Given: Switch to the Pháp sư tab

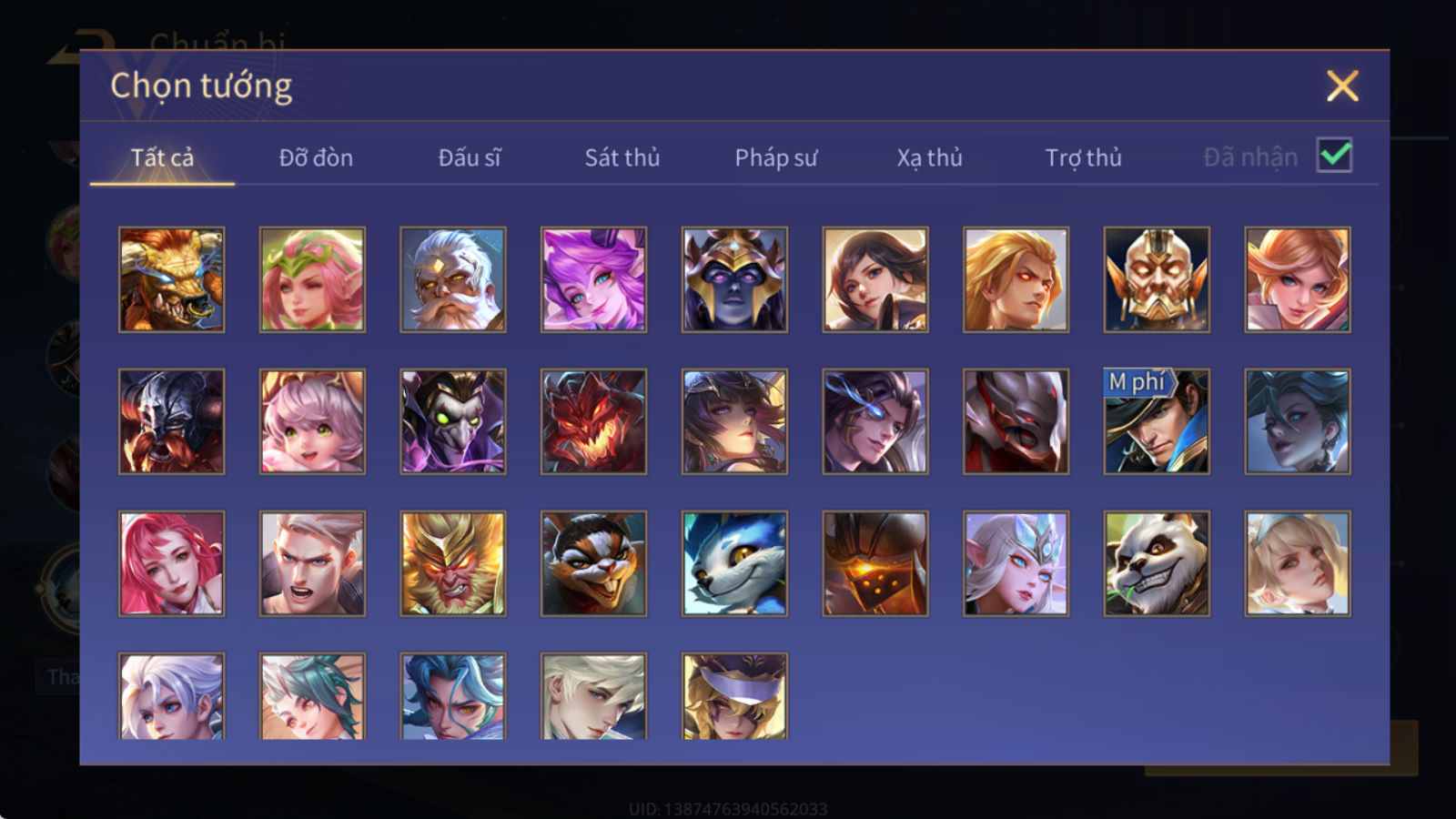Looking at the screenshot, I should click(775, 157).
